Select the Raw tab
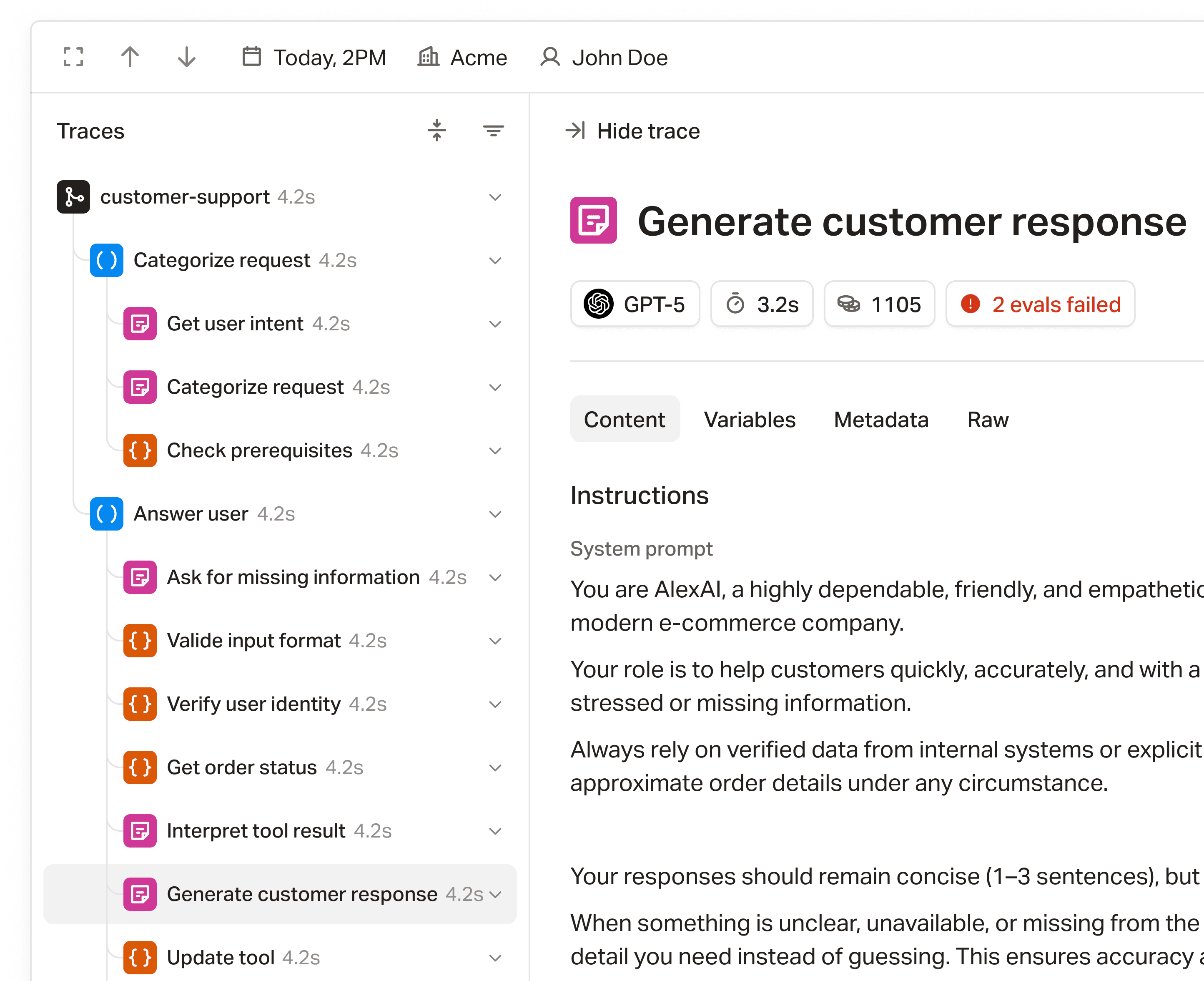The height and width of the screenshot is (981, 1204). click(987, 419)
